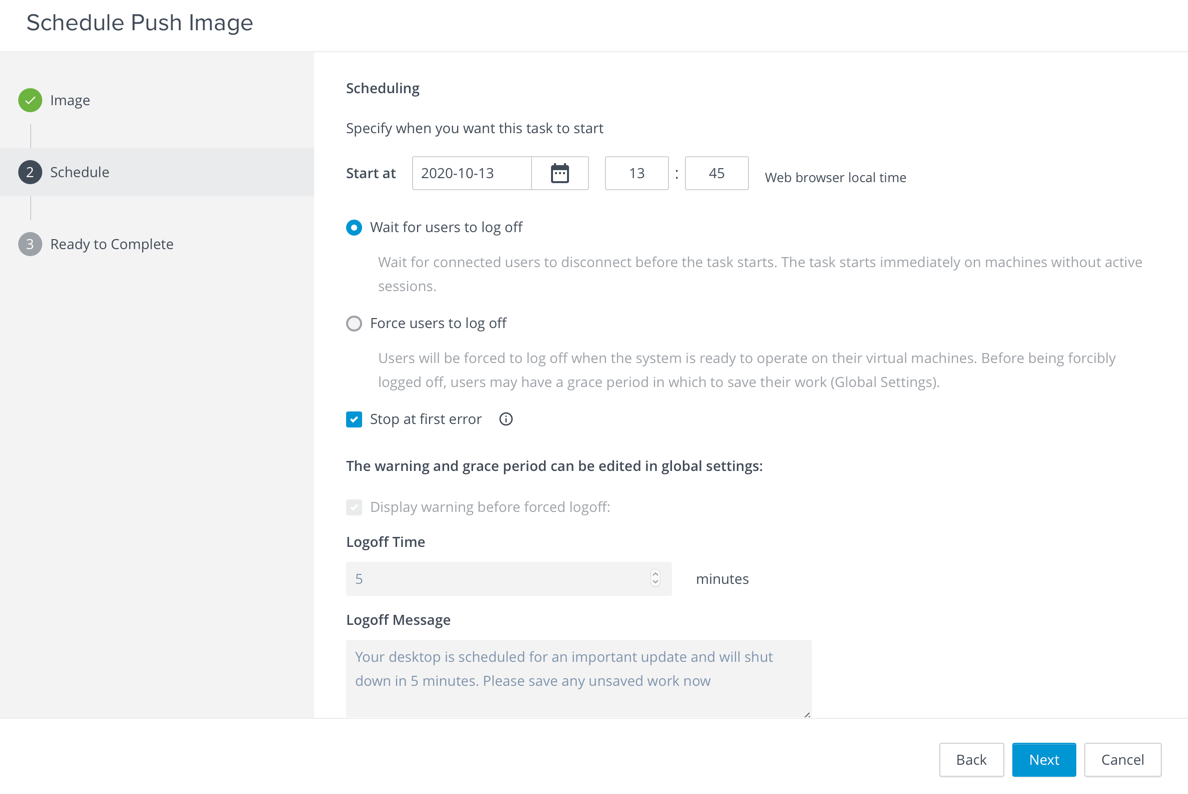Toggle Display warning before forced logoff checkbox
Screen dimensions: 1188x794
coord(354,507)
